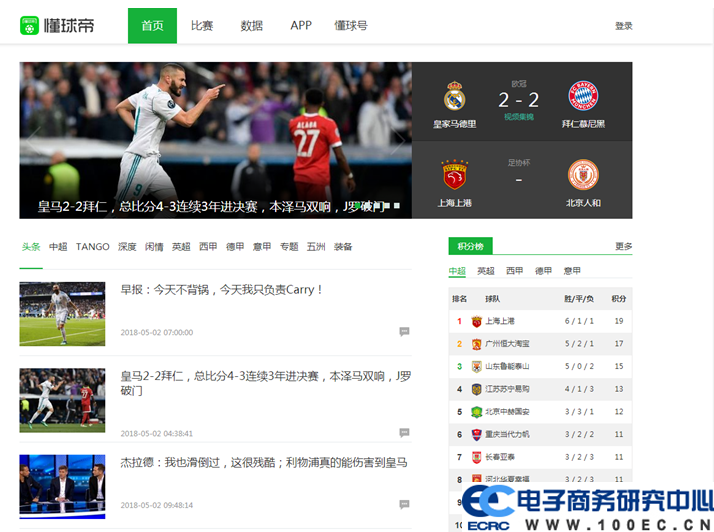Click the 皇家马德里 club crest
Image resolution: width=714 pixels, height=532 pixels.
(x=454, y=96)
